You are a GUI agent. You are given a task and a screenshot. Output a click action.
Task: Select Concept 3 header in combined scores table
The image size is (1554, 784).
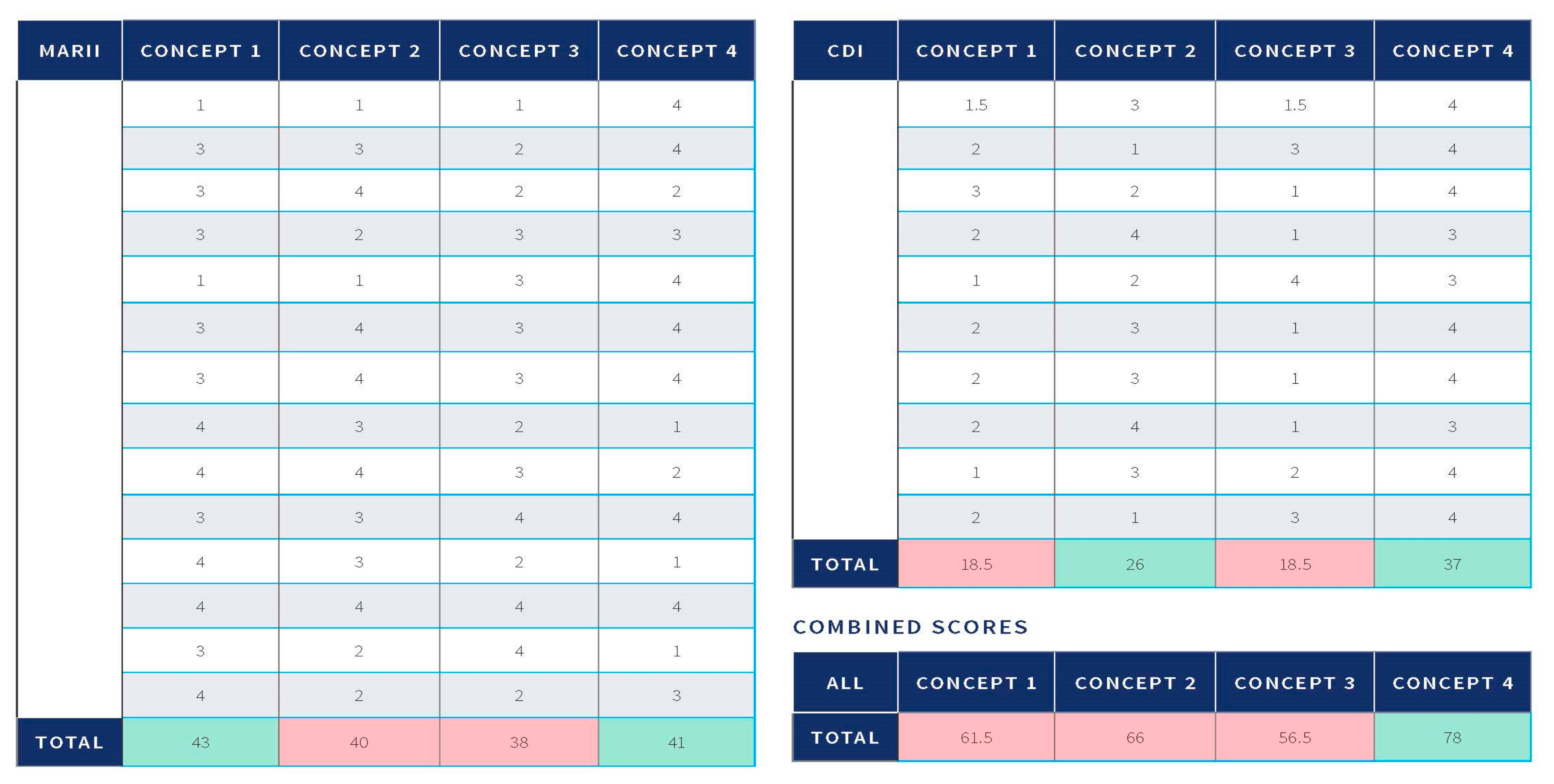(1295, 683)
